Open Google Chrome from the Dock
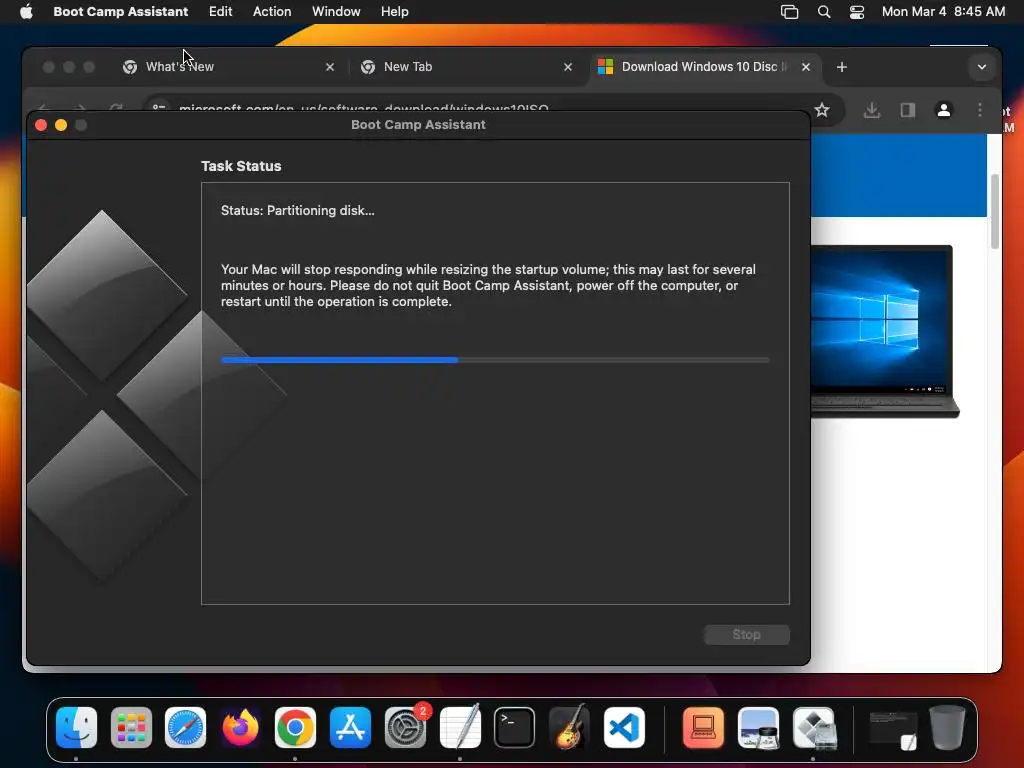The image size is (1024, 768). tap(295, 727)
